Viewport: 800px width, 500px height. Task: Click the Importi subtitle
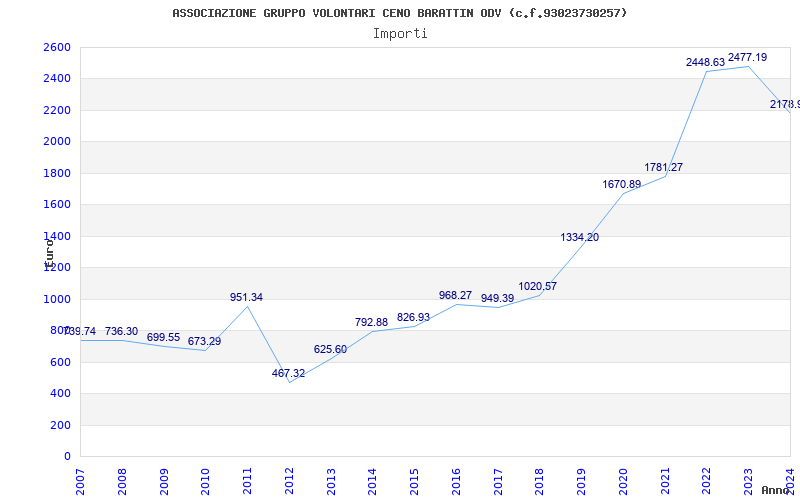point(400,34)
